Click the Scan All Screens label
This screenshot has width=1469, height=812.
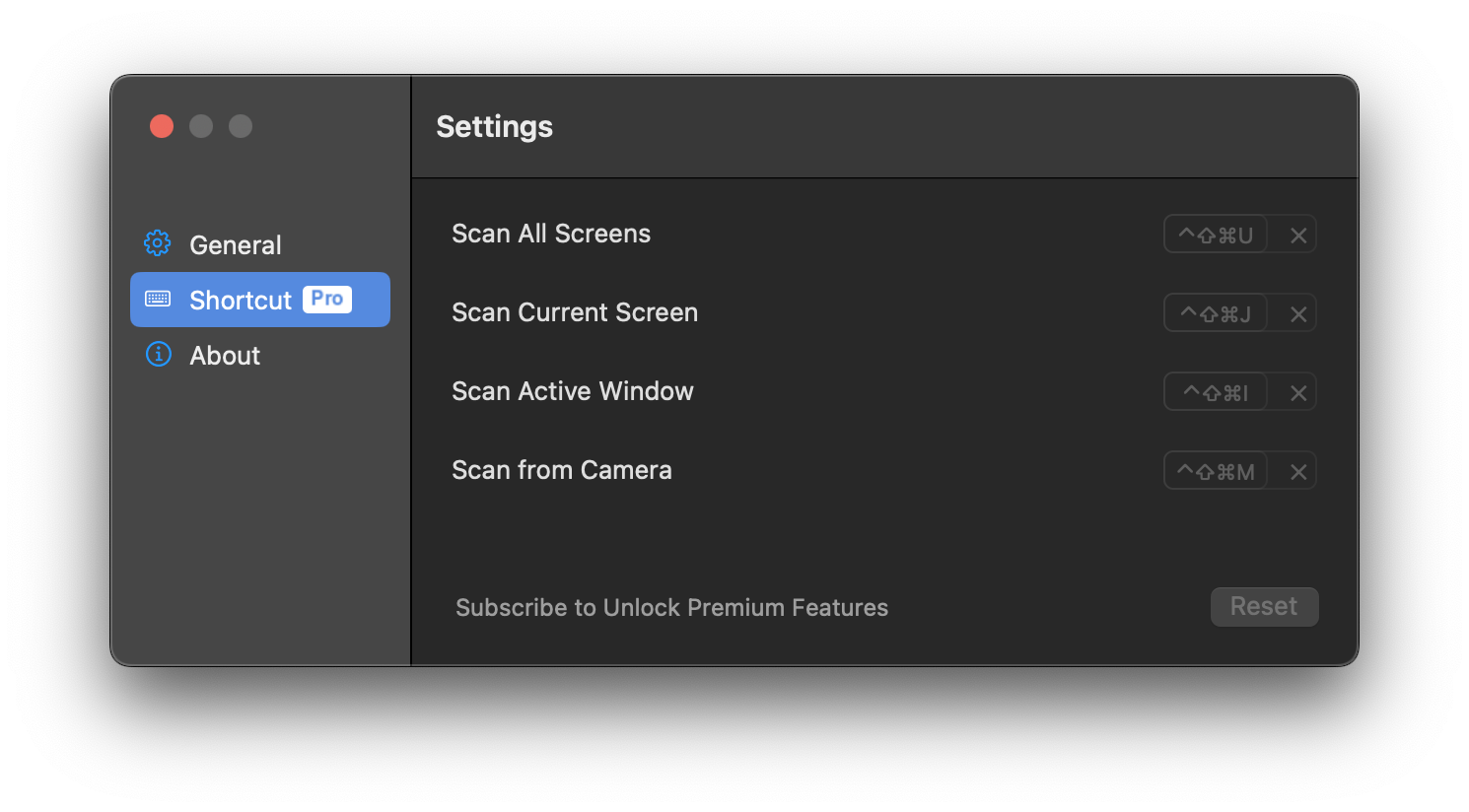click(551, 234)
